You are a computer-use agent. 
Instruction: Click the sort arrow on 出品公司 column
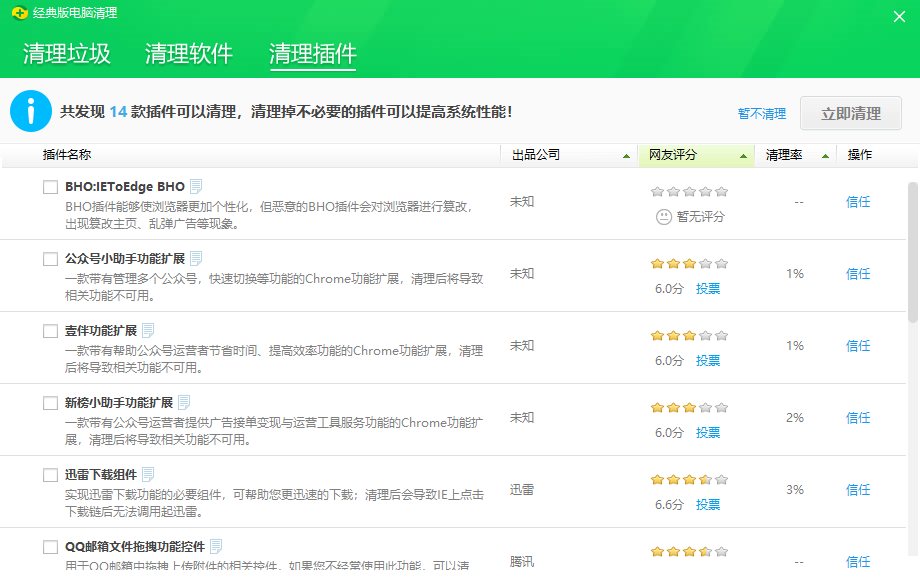627,157
